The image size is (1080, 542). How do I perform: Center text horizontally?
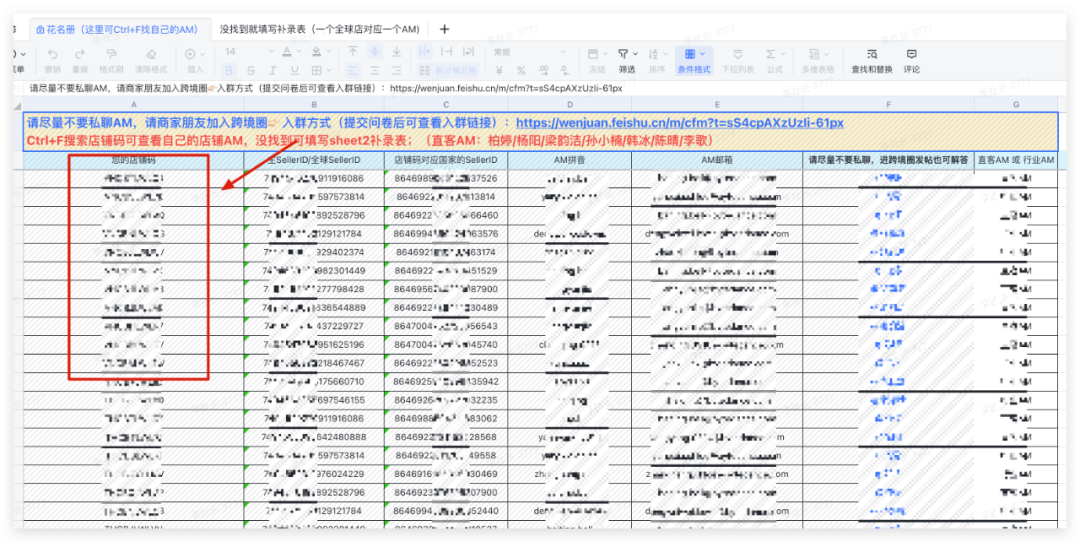click(375, 70)
